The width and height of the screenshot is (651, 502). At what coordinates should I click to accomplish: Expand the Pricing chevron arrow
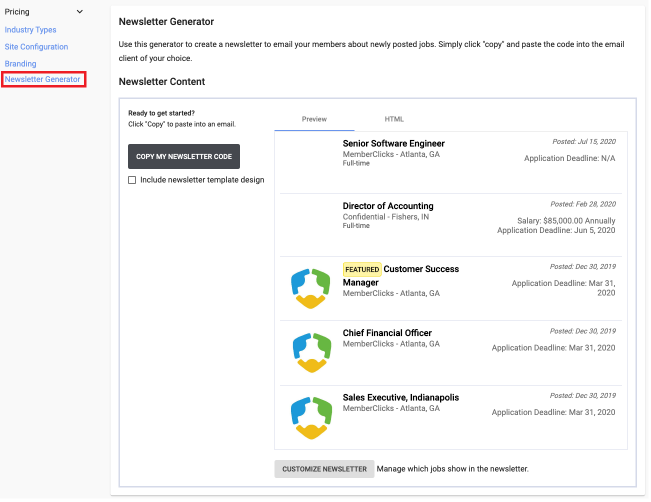(x=80, y=12)
